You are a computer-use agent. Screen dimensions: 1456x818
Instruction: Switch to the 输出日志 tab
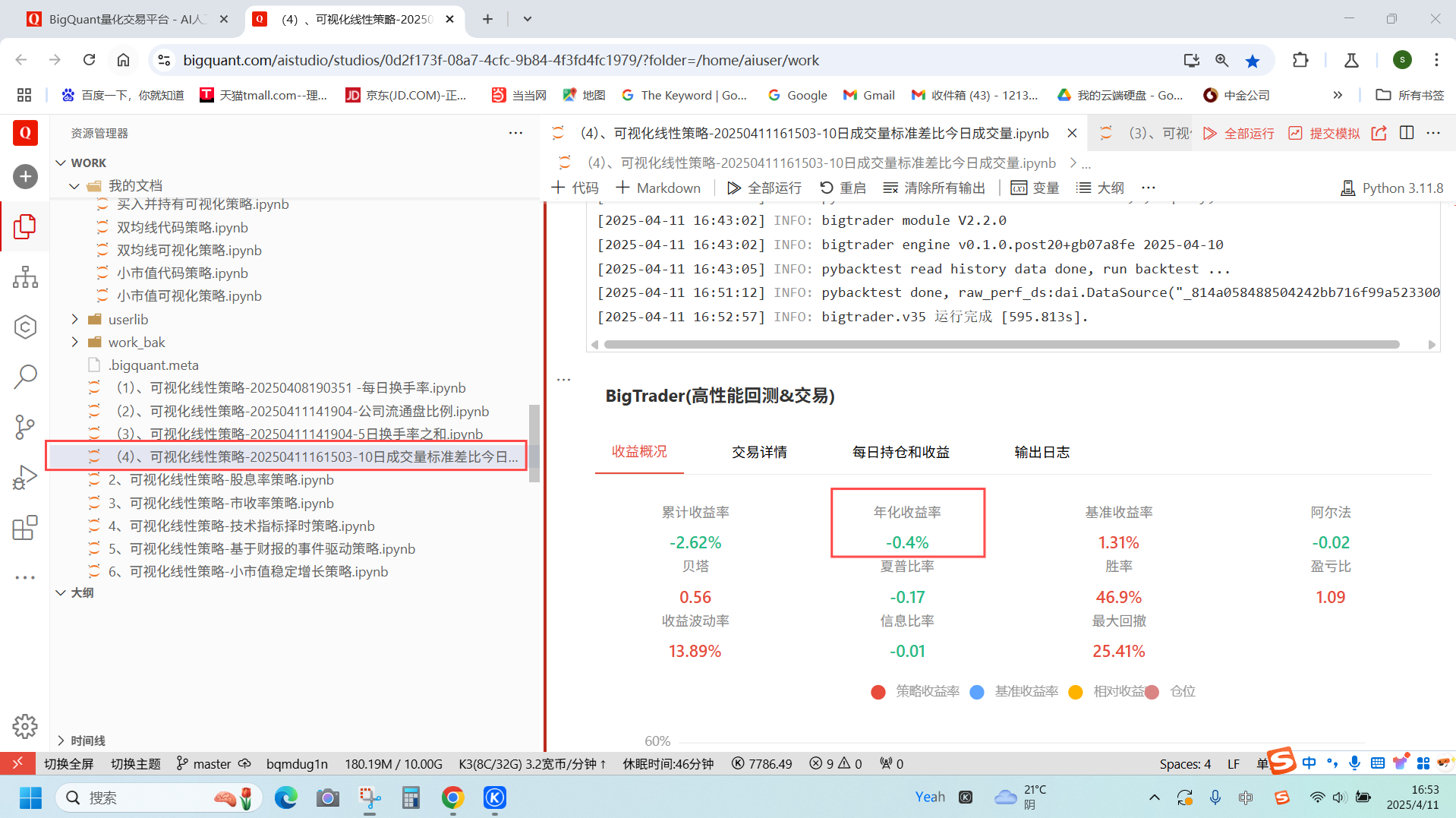(1042, 452)
